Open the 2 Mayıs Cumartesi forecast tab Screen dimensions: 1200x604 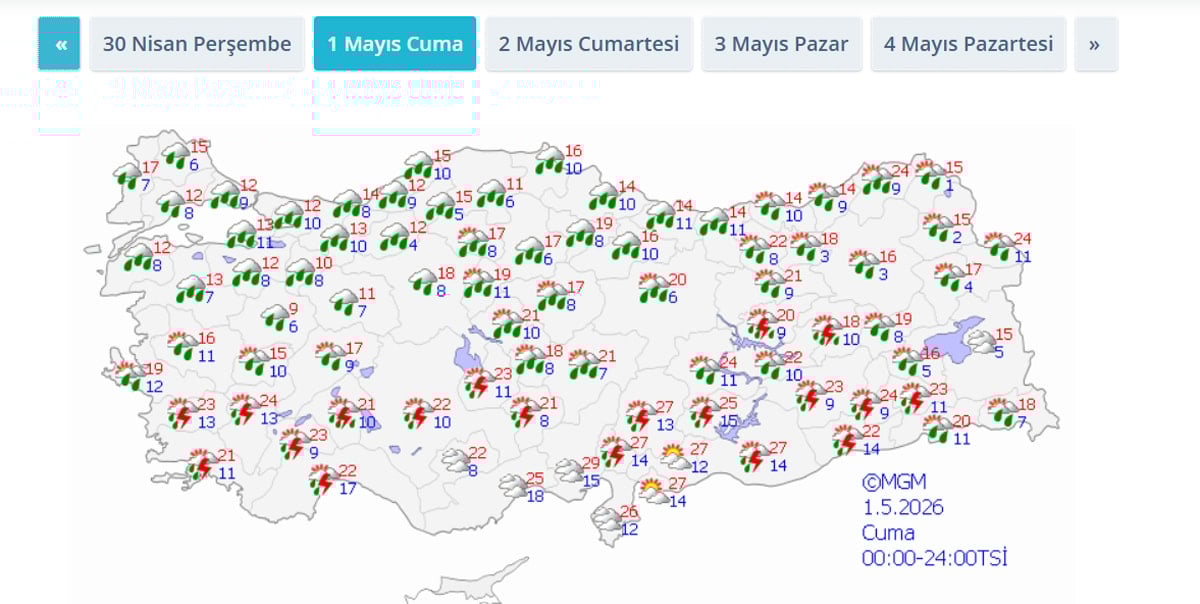click(589, 44)
